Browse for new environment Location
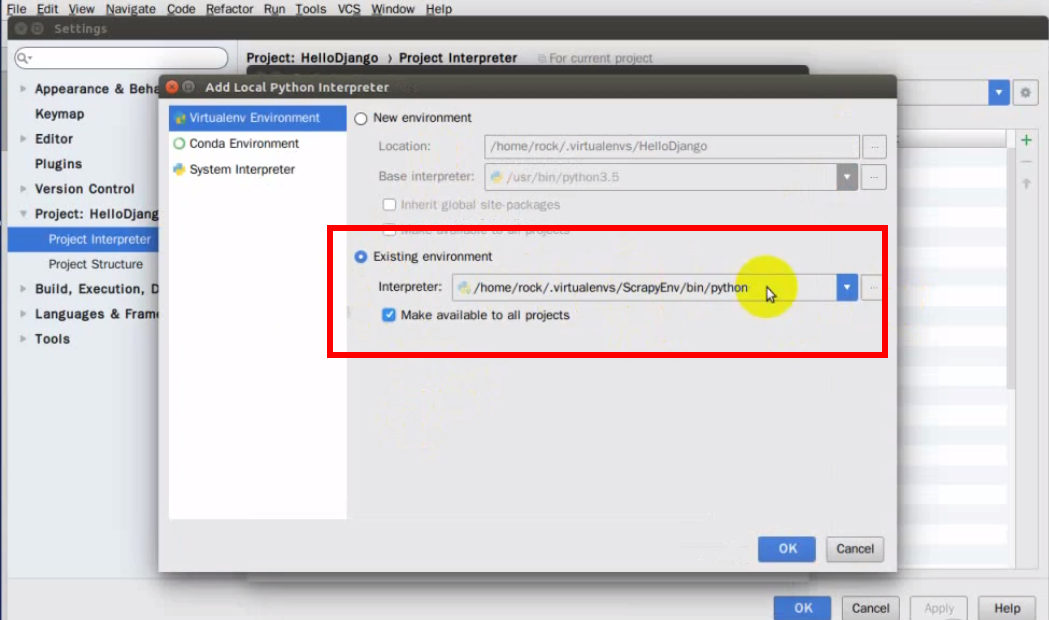 [x=874, y=146]
